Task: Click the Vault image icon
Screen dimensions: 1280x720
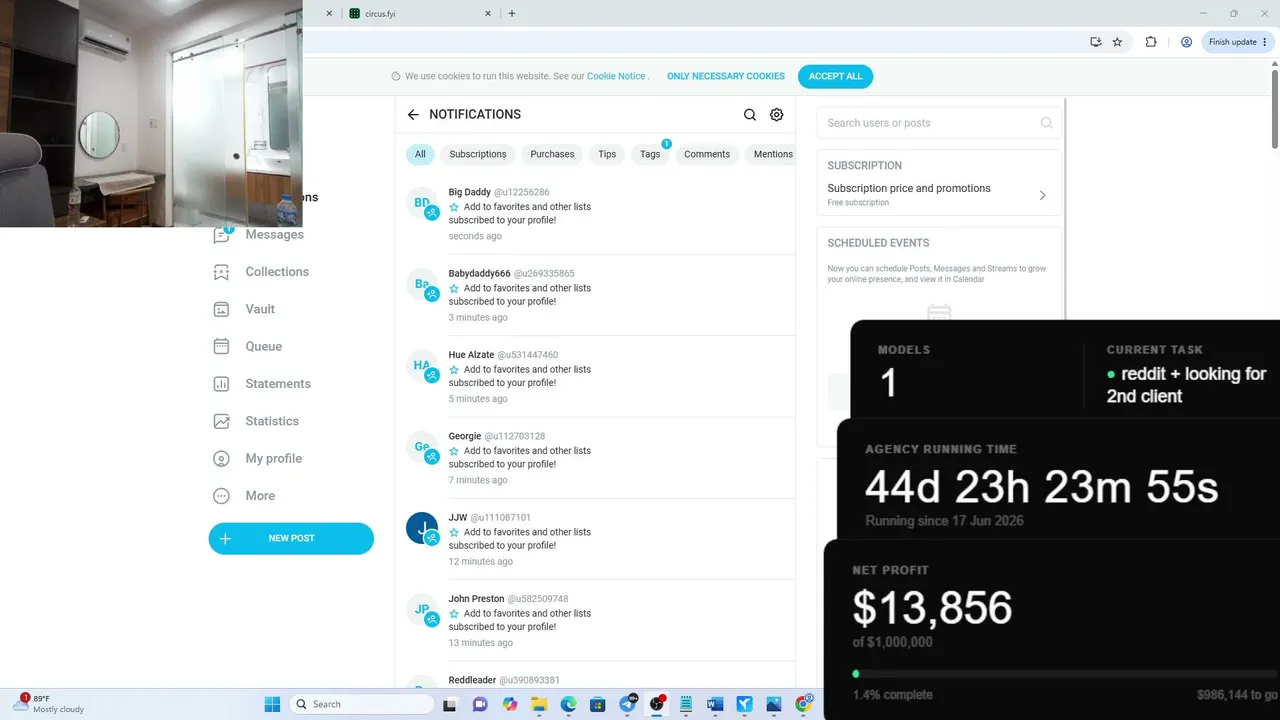Action: (x=222, y=309)
